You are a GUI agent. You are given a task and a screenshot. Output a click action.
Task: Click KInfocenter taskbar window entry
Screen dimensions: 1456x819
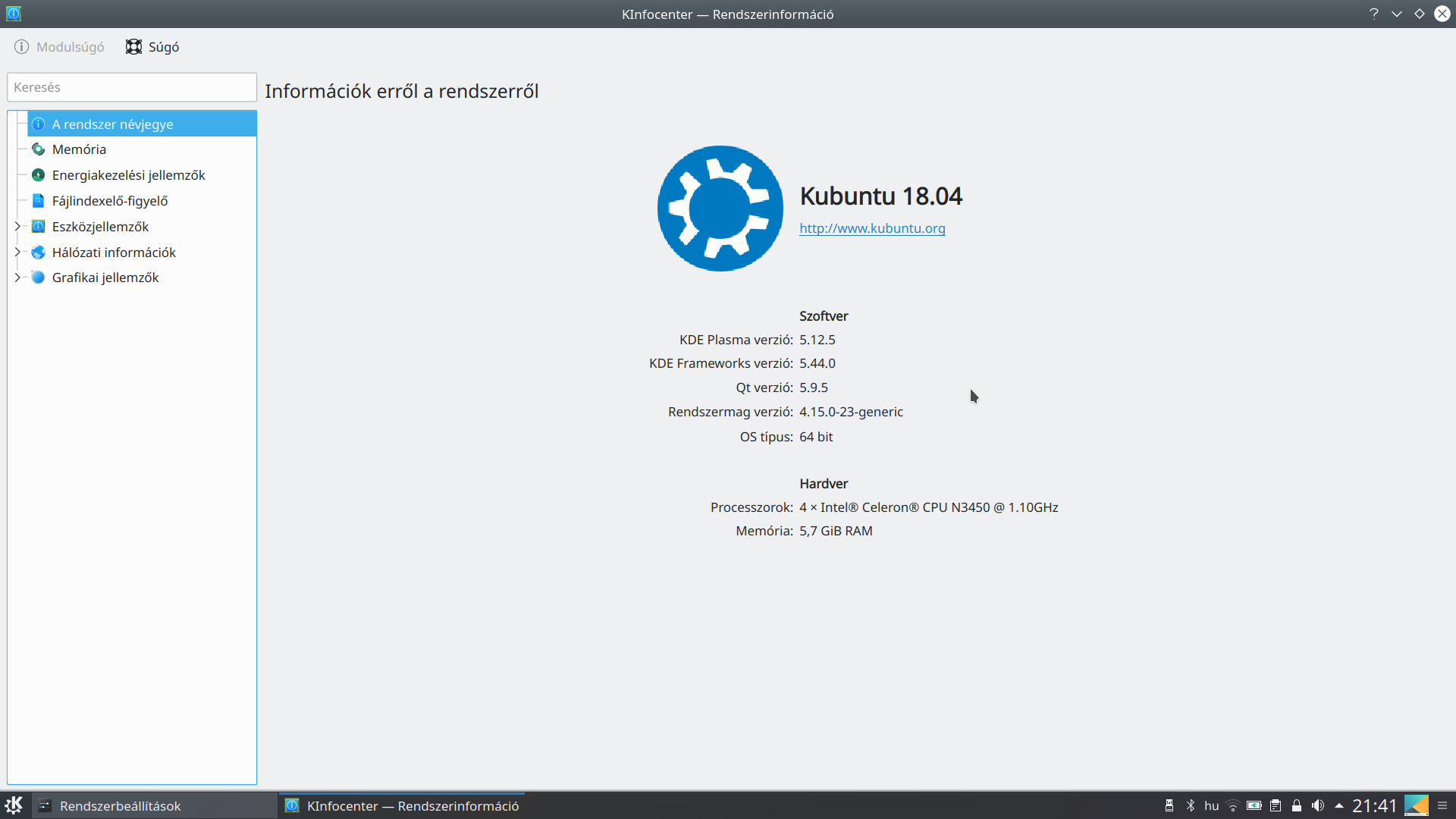pyautogui.click(x=402, y=805)
